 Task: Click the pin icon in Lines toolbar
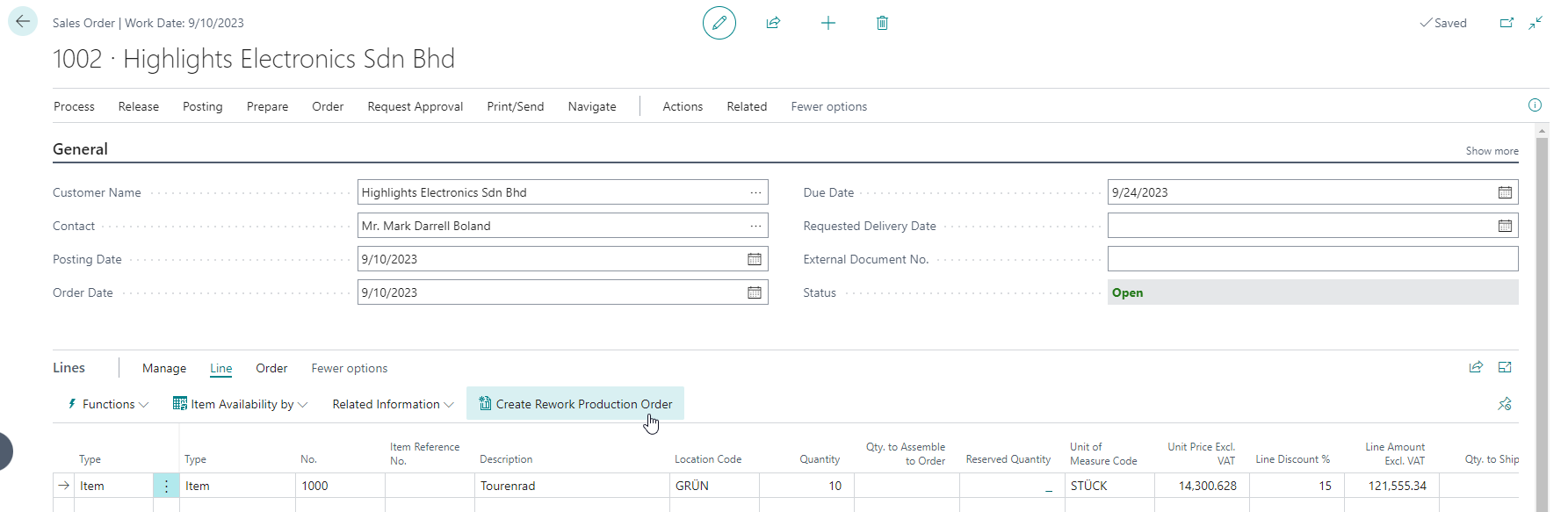(1505, 404)
